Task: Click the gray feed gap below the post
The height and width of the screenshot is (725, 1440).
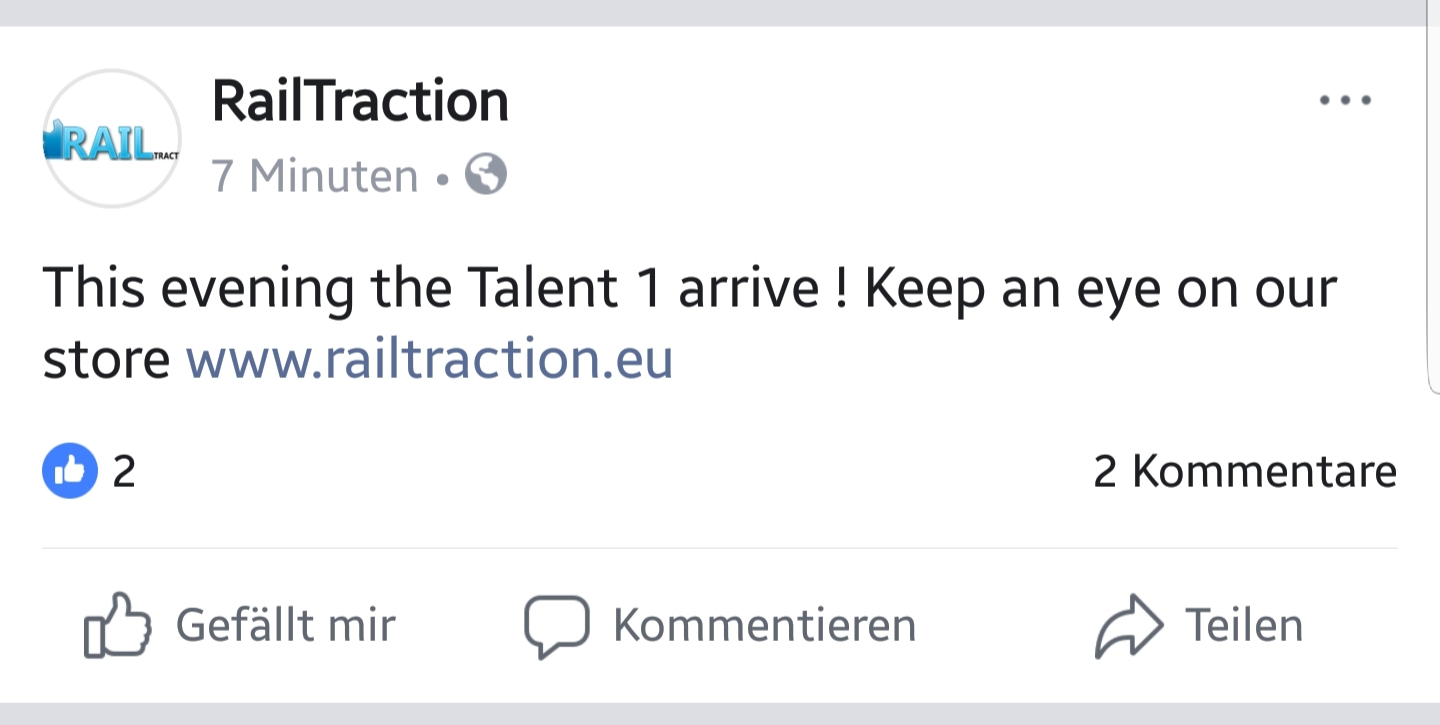Action: pyautogui.click(x=720, y=714)
